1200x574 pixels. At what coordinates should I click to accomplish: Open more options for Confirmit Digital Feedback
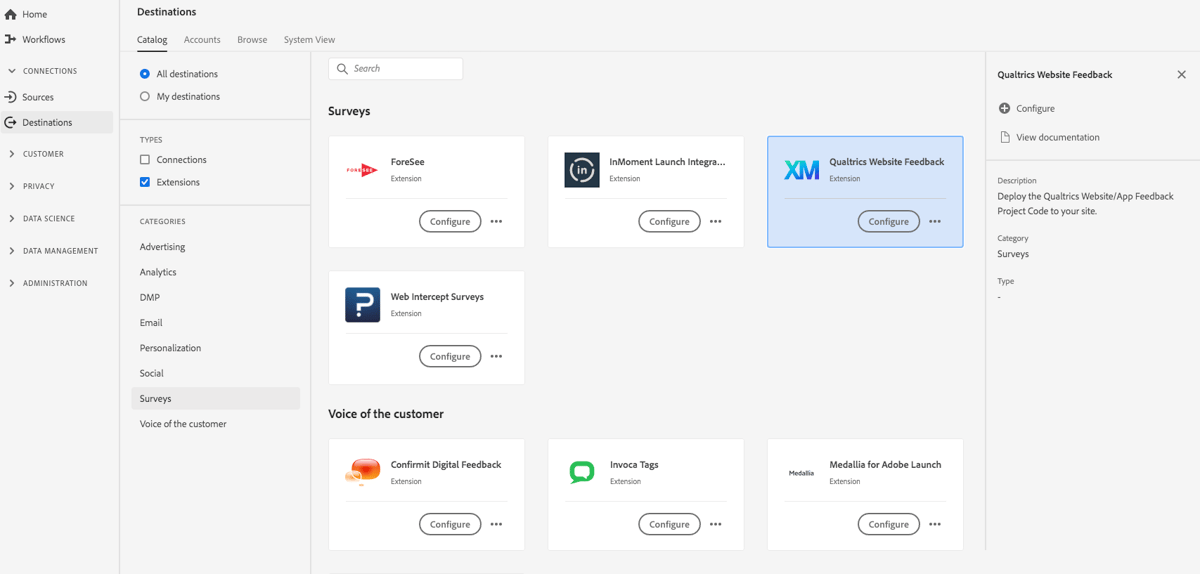[496, 524]
